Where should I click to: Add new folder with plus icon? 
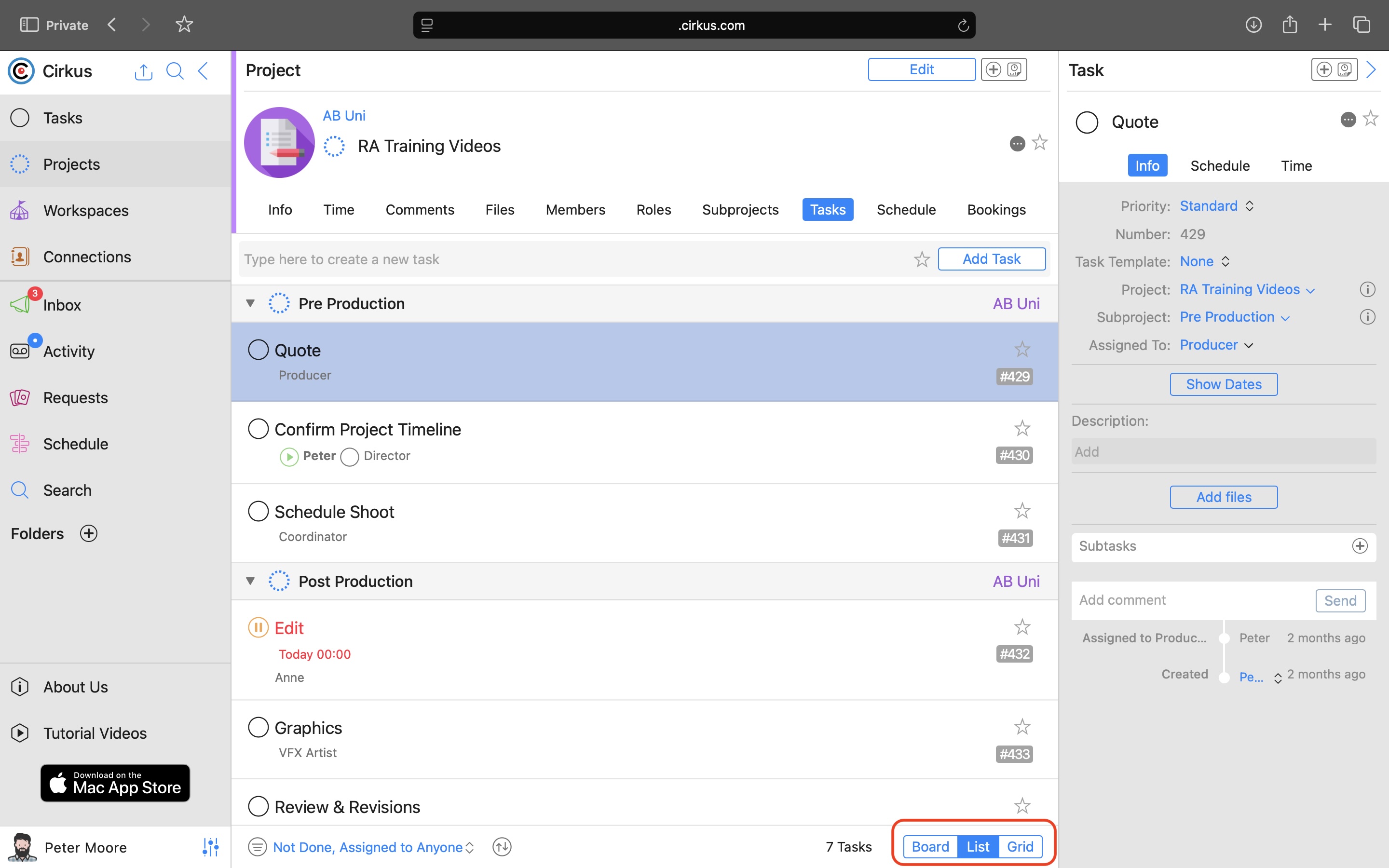pyautogui.click(x=88, y=533)
